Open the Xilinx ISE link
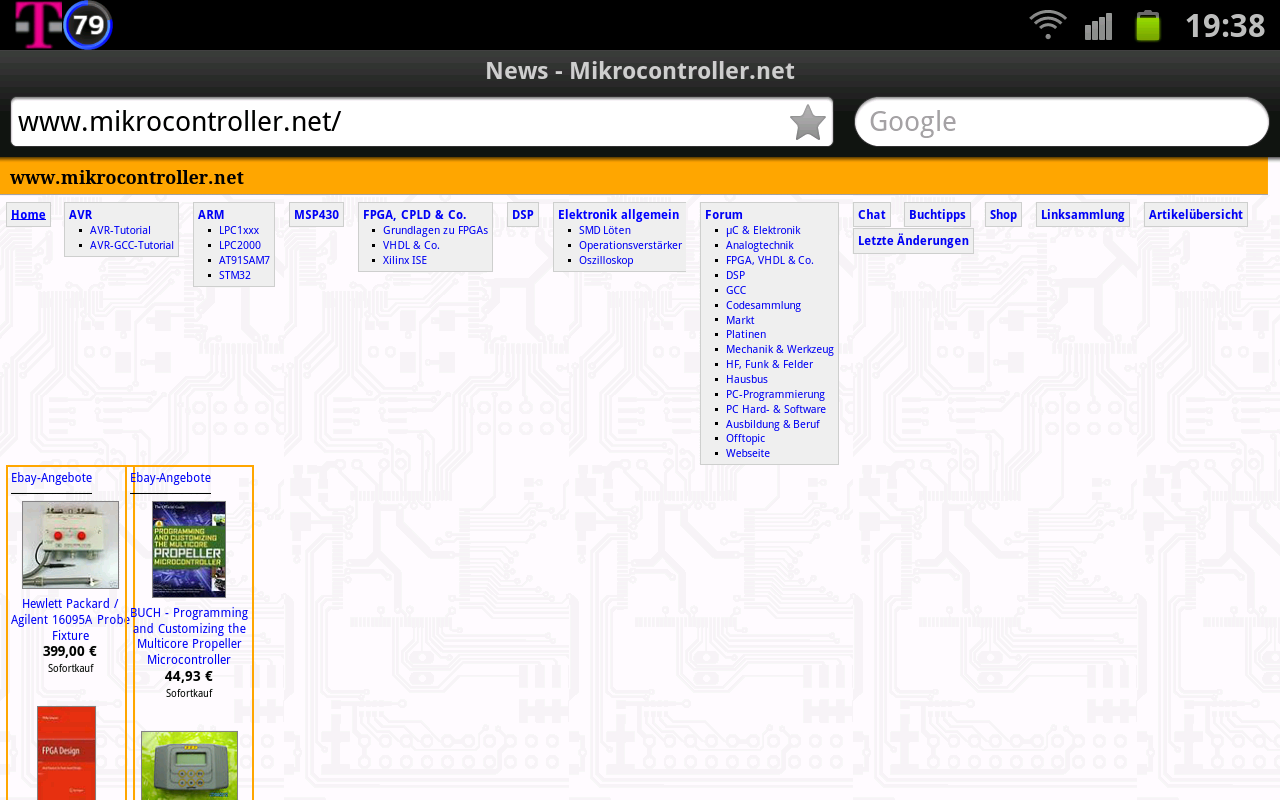 (405, 260)
